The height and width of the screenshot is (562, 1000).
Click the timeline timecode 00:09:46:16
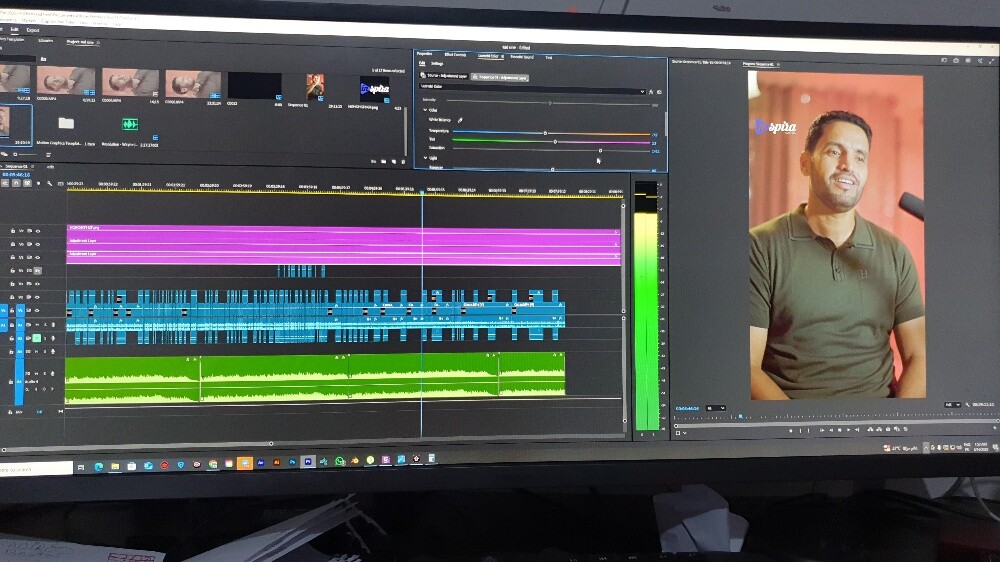(x=16, y=174)
